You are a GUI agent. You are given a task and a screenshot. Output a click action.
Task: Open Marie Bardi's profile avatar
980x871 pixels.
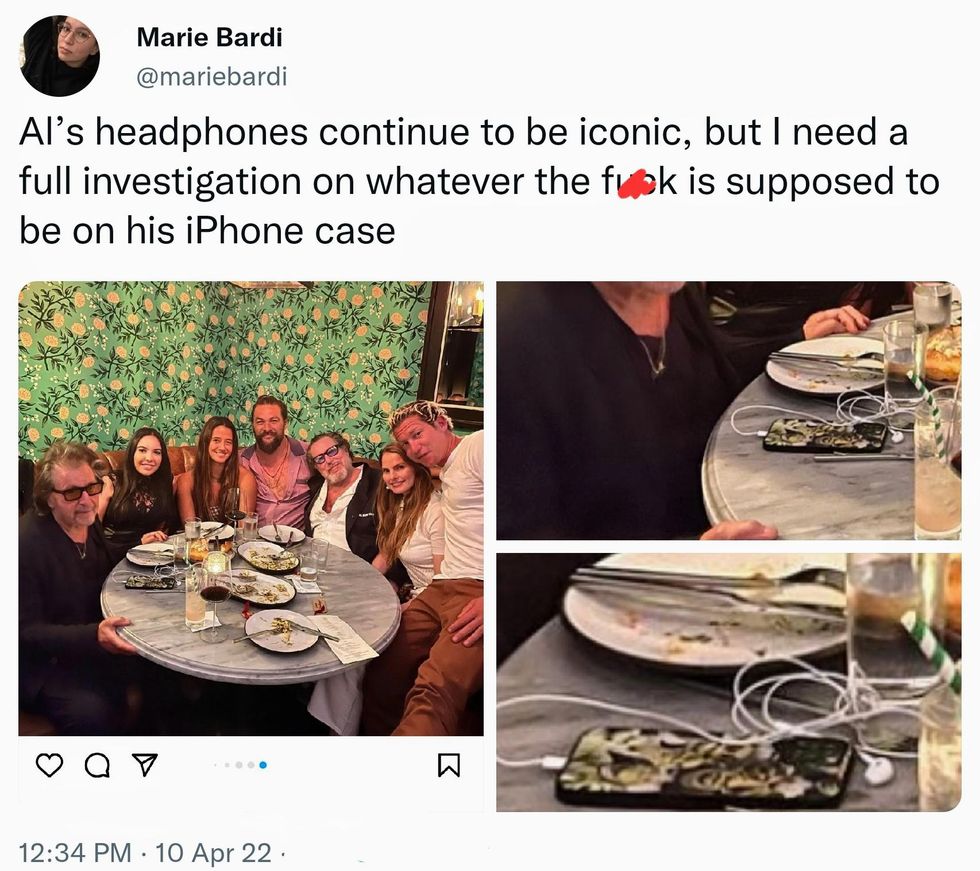[x=59, y=56]
